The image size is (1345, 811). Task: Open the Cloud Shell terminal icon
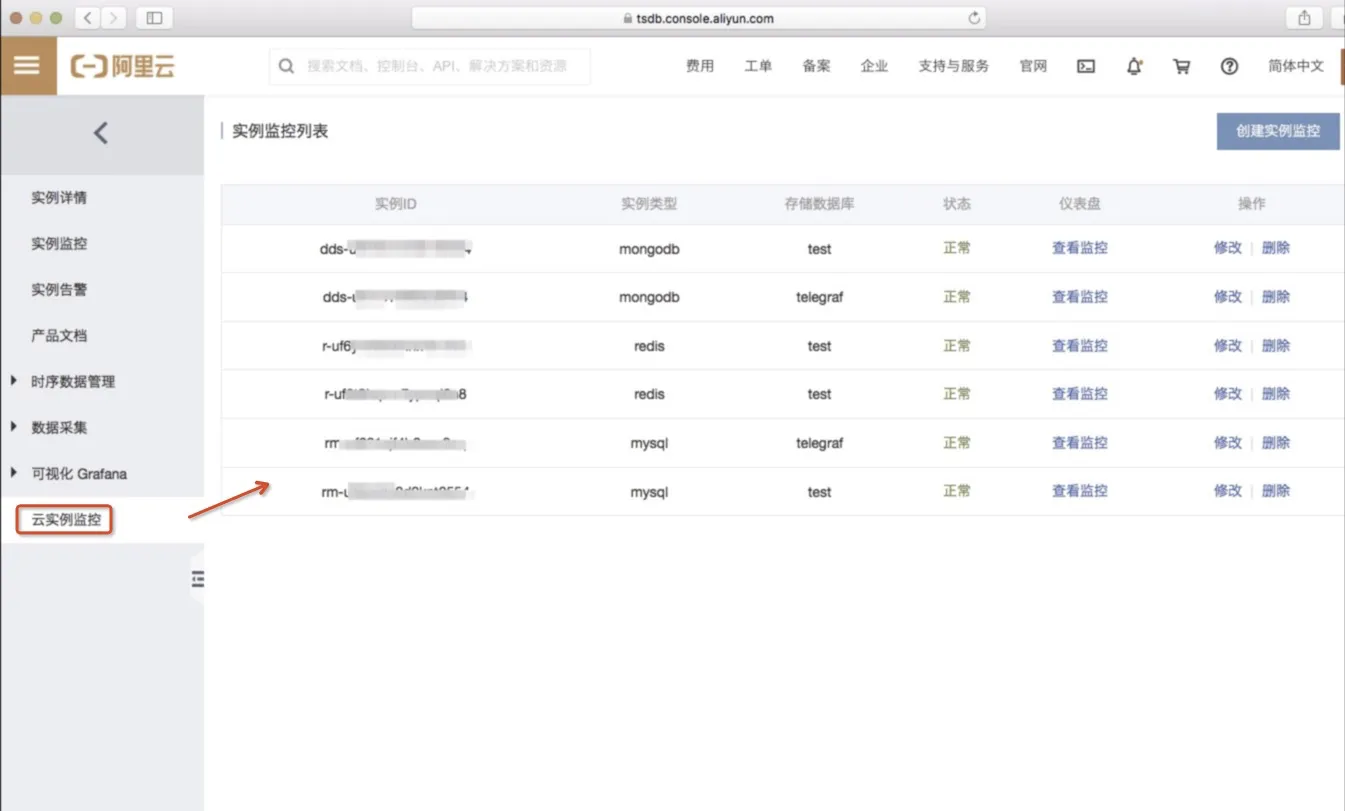(1086, 66)
